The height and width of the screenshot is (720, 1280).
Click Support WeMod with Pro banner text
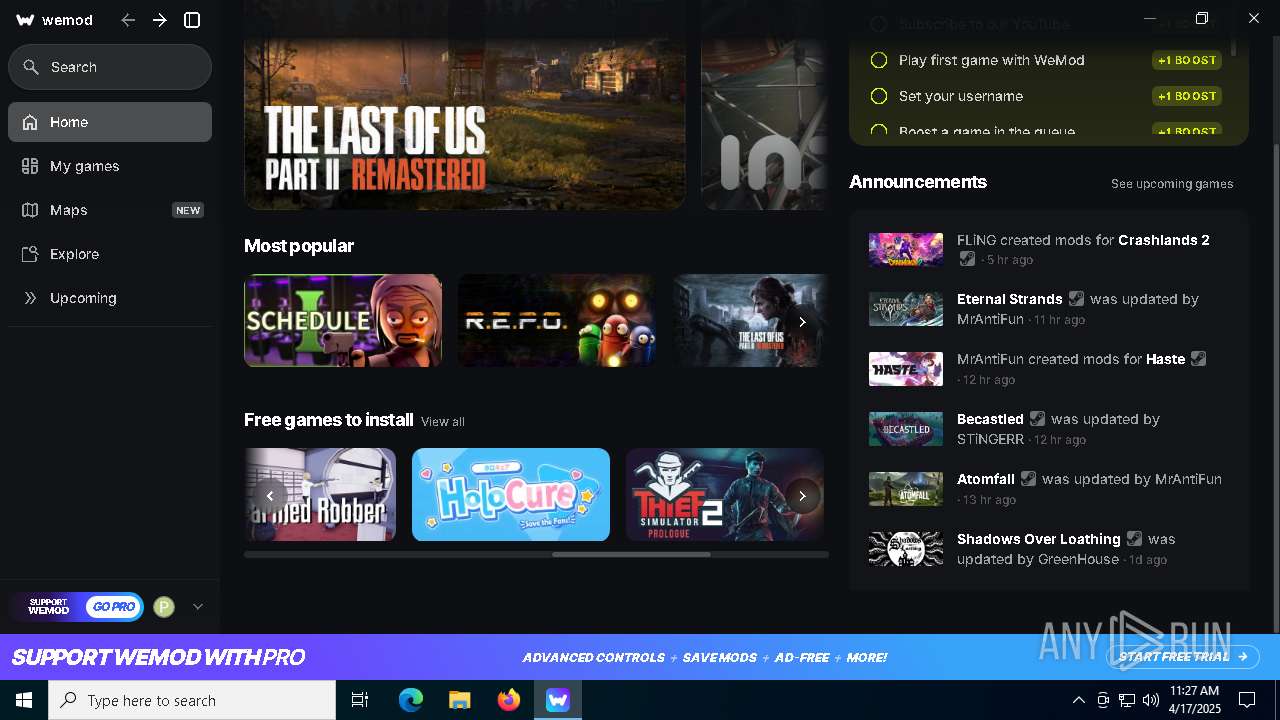[158, 657]
